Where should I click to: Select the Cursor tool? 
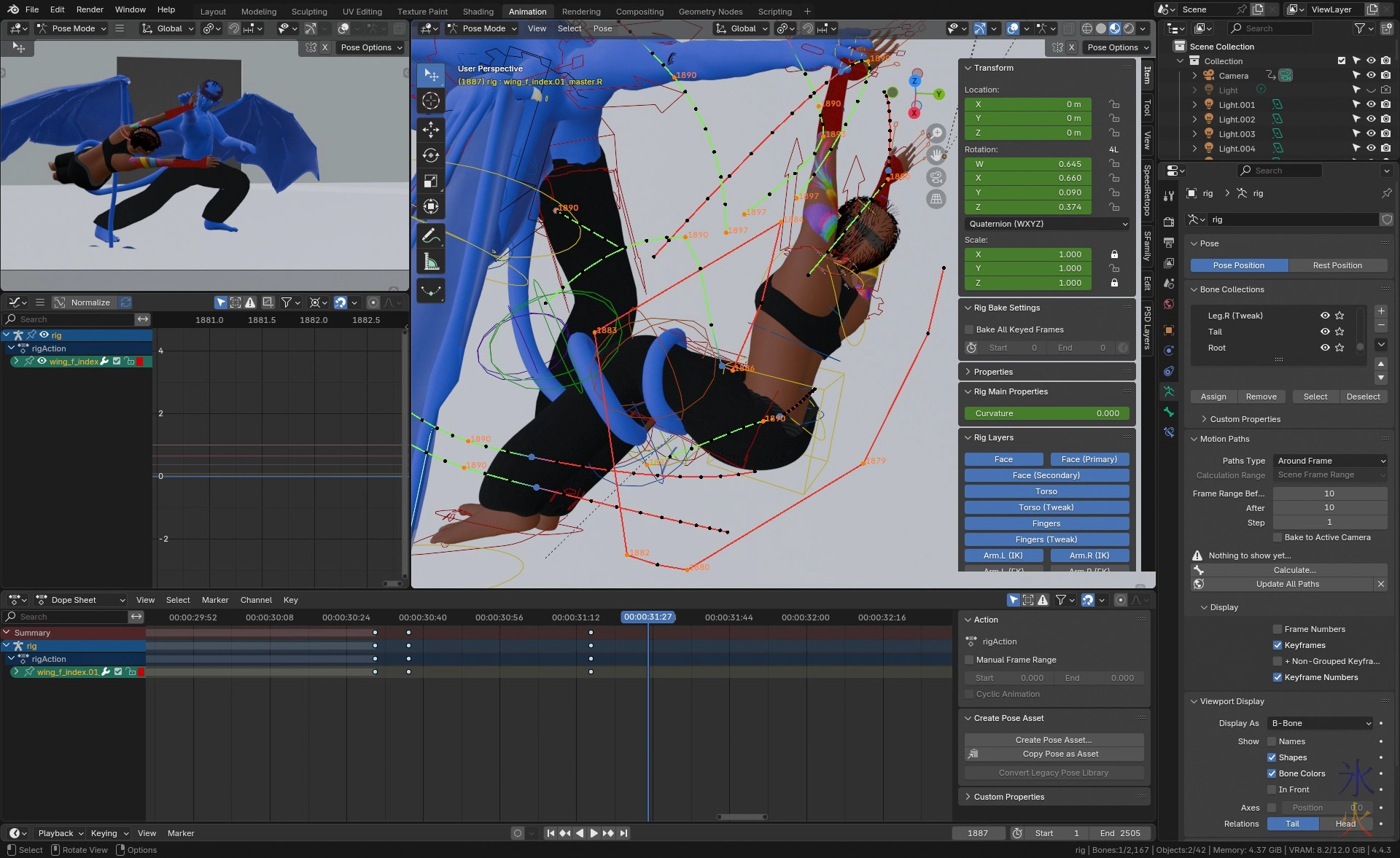coord(430,101)
